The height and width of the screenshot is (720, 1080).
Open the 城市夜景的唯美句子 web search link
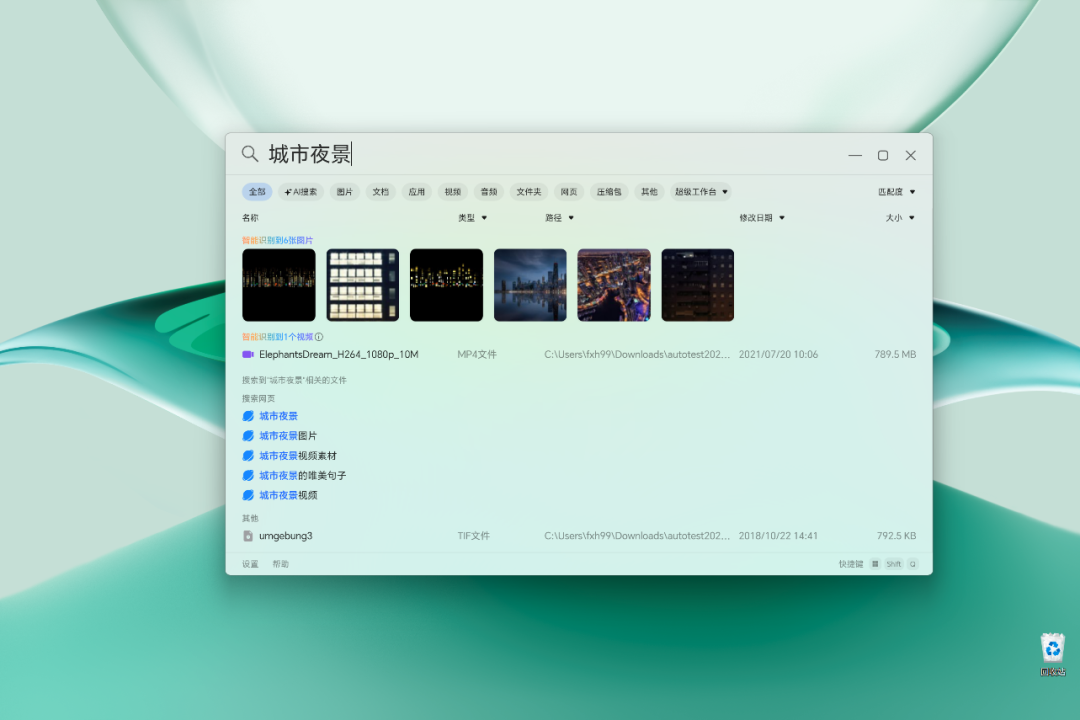coord(302,476)
